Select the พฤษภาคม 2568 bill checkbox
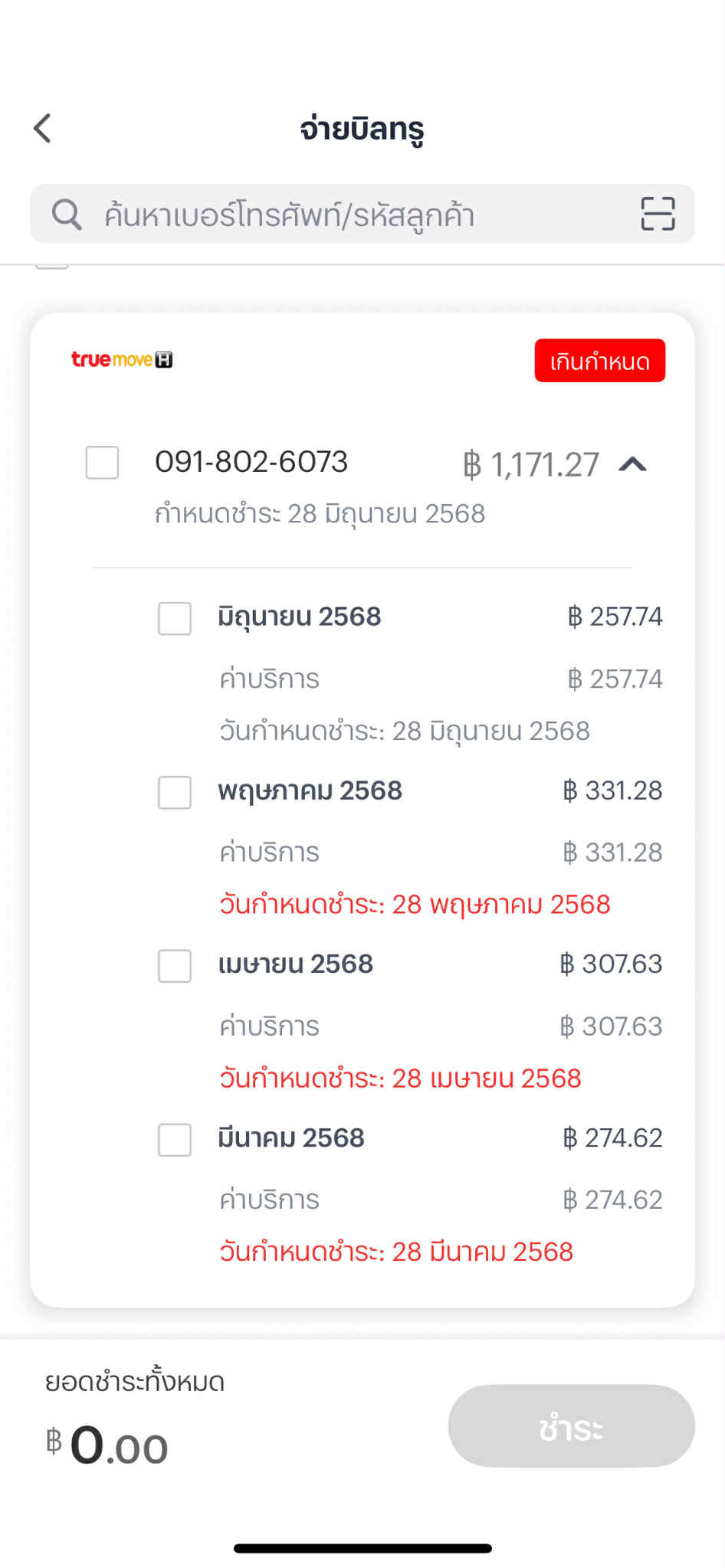This screenshot has width=725, height=1568. [175, 792]
